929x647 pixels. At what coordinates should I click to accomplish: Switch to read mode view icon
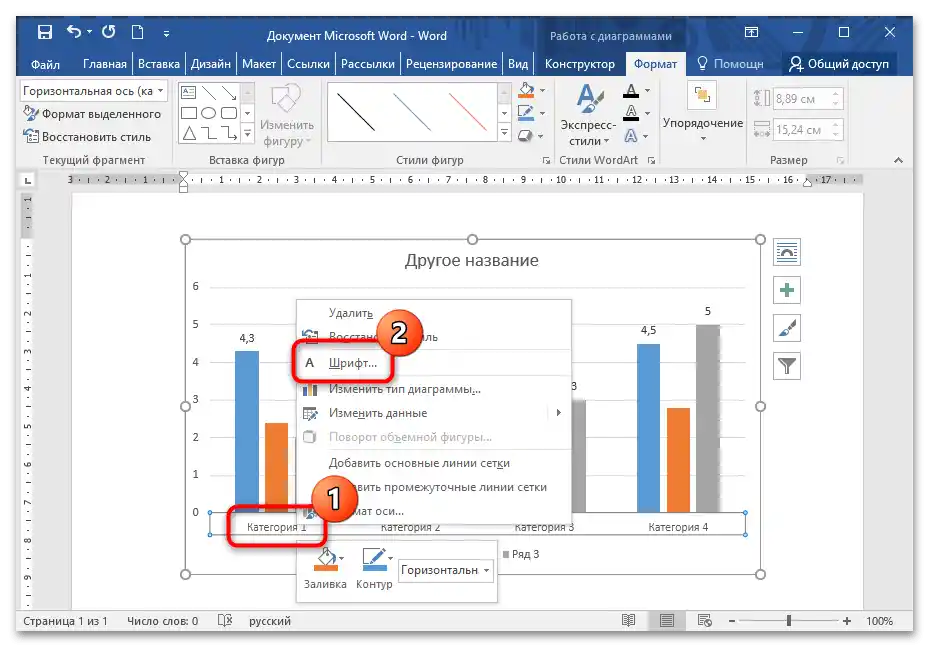628,620
